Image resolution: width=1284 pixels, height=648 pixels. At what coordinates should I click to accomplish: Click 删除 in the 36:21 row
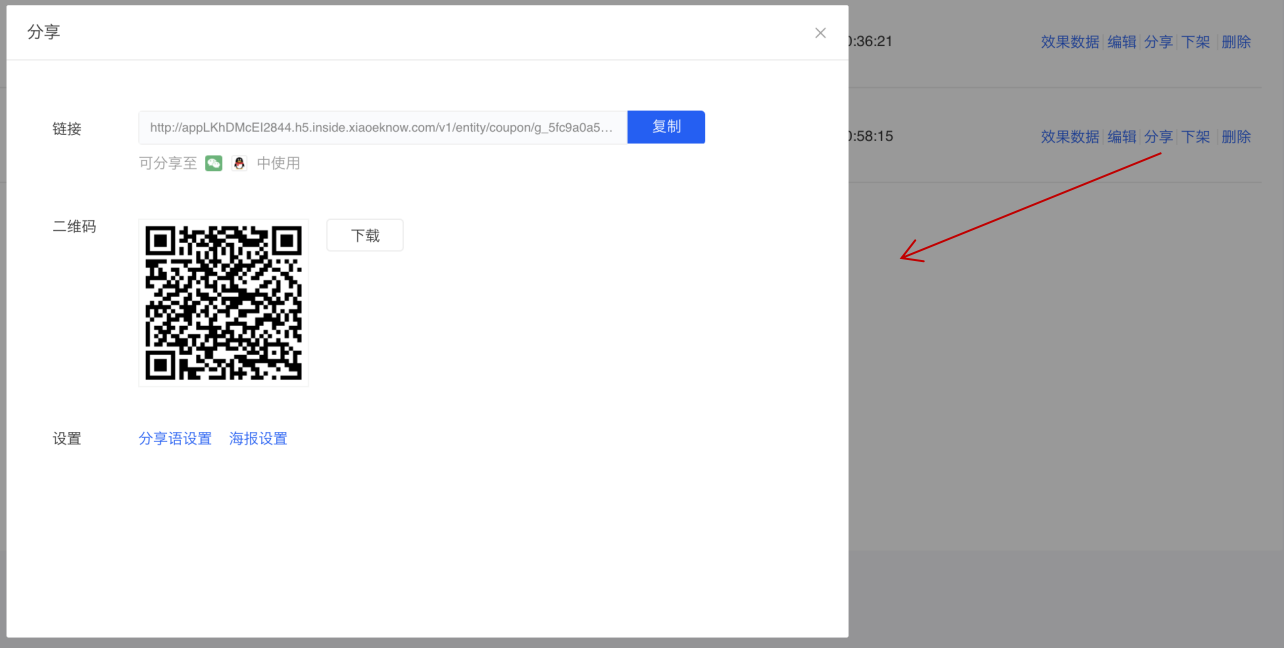(x=1237, y=42)
